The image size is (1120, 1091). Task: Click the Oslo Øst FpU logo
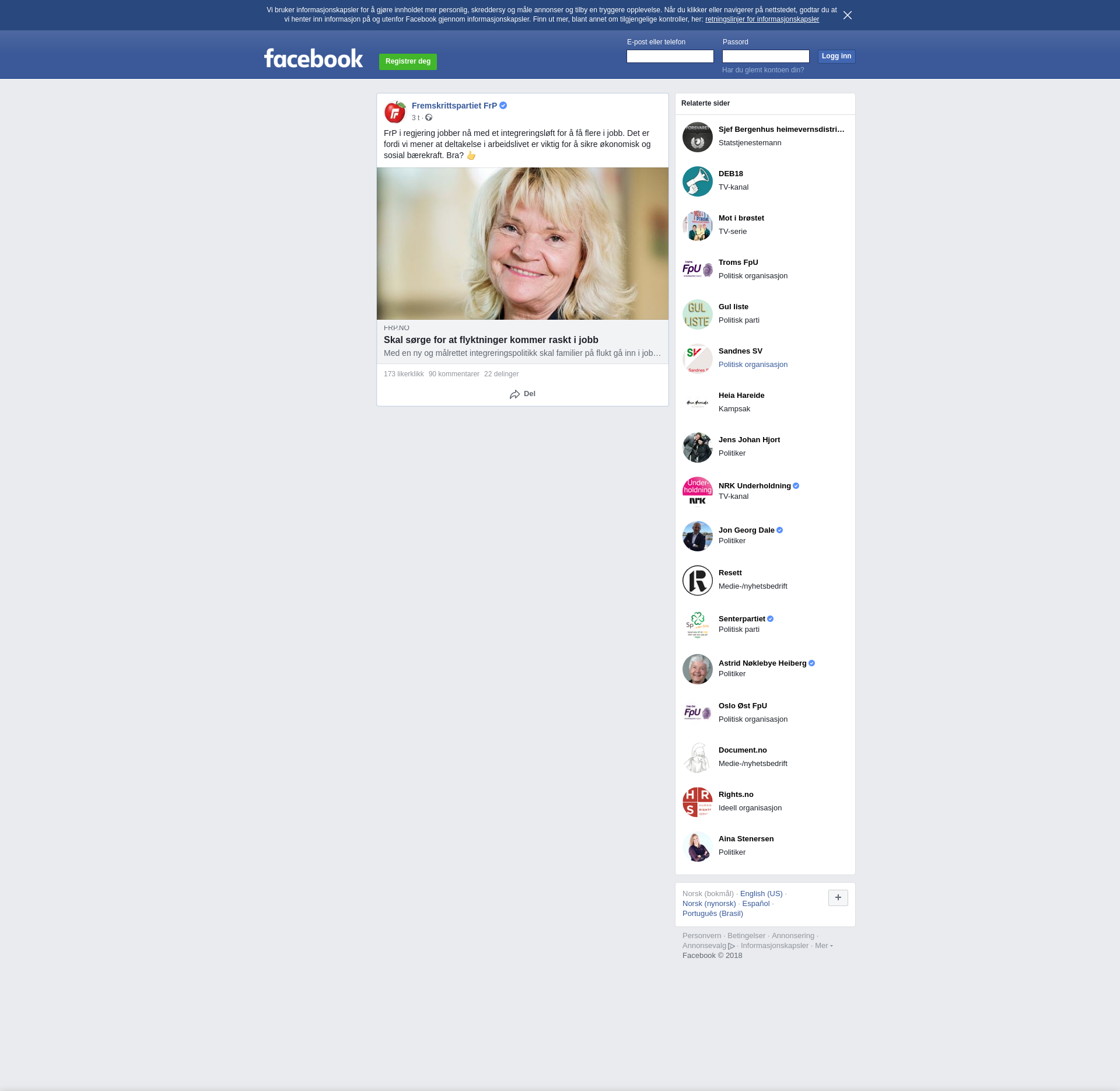[698, 714]
